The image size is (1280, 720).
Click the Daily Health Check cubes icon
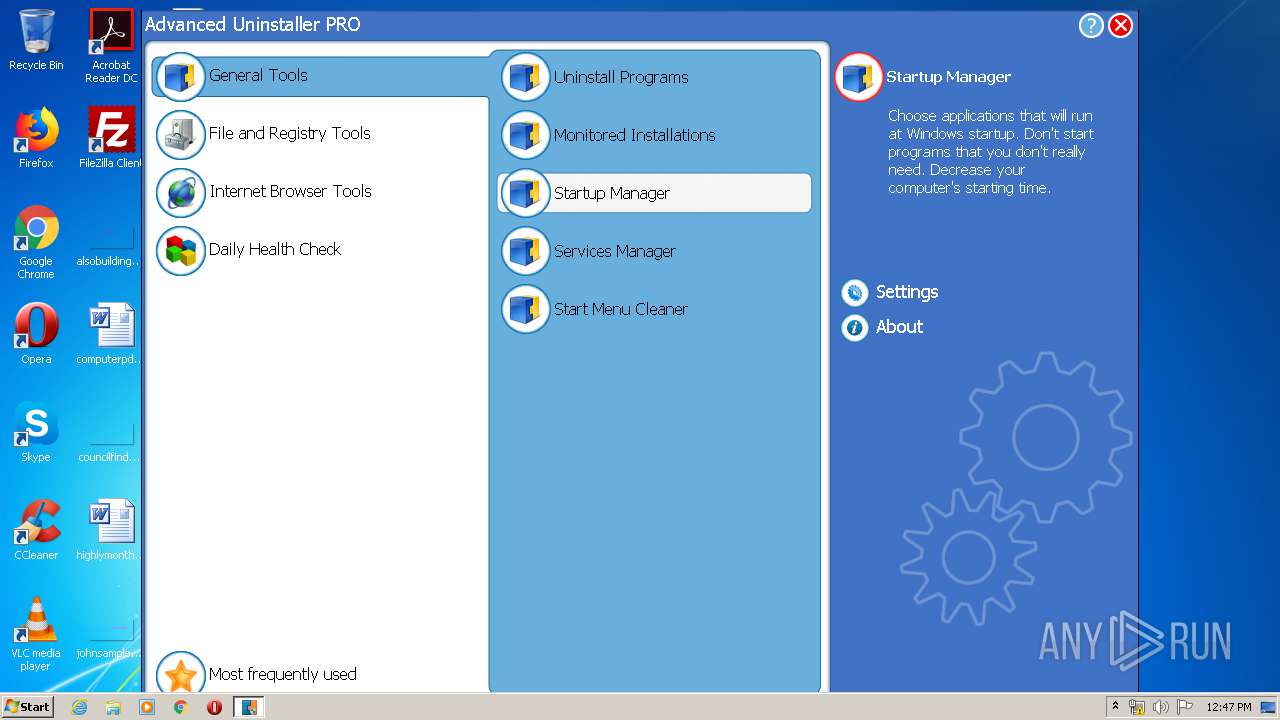[181, 251]
